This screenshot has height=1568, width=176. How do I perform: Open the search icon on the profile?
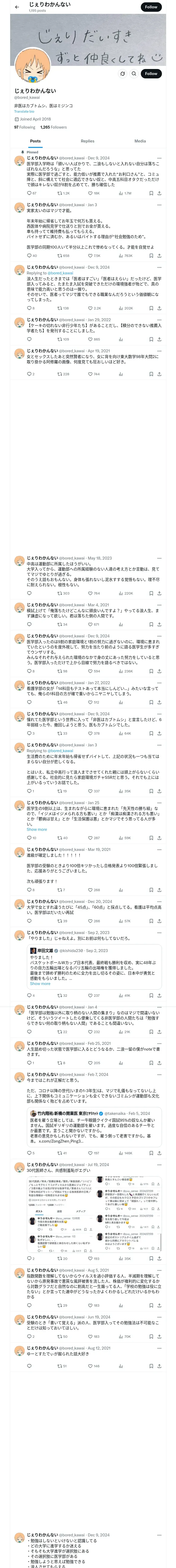tap(133, 74)
